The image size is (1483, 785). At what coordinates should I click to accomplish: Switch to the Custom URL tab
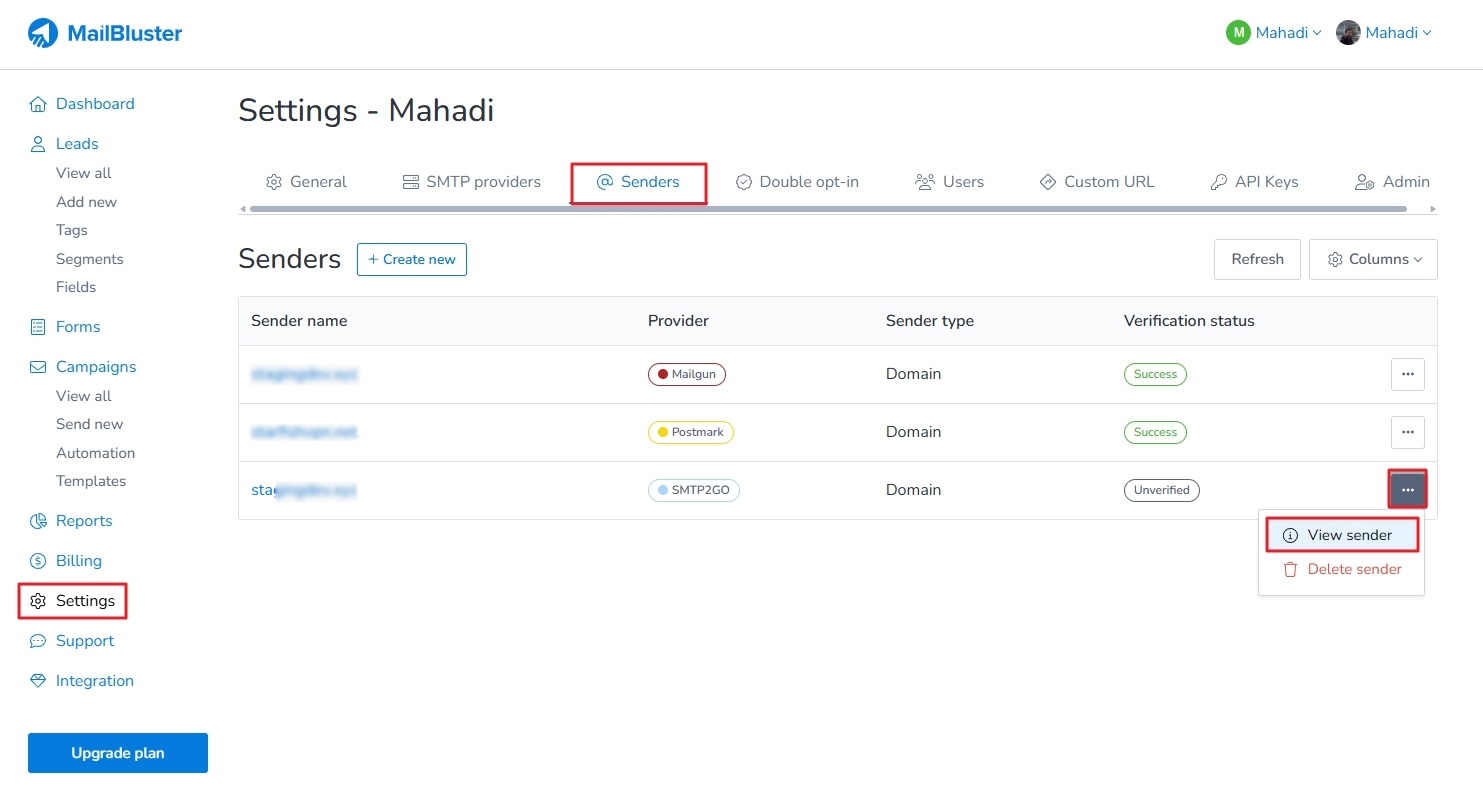tap(1097, 182)
